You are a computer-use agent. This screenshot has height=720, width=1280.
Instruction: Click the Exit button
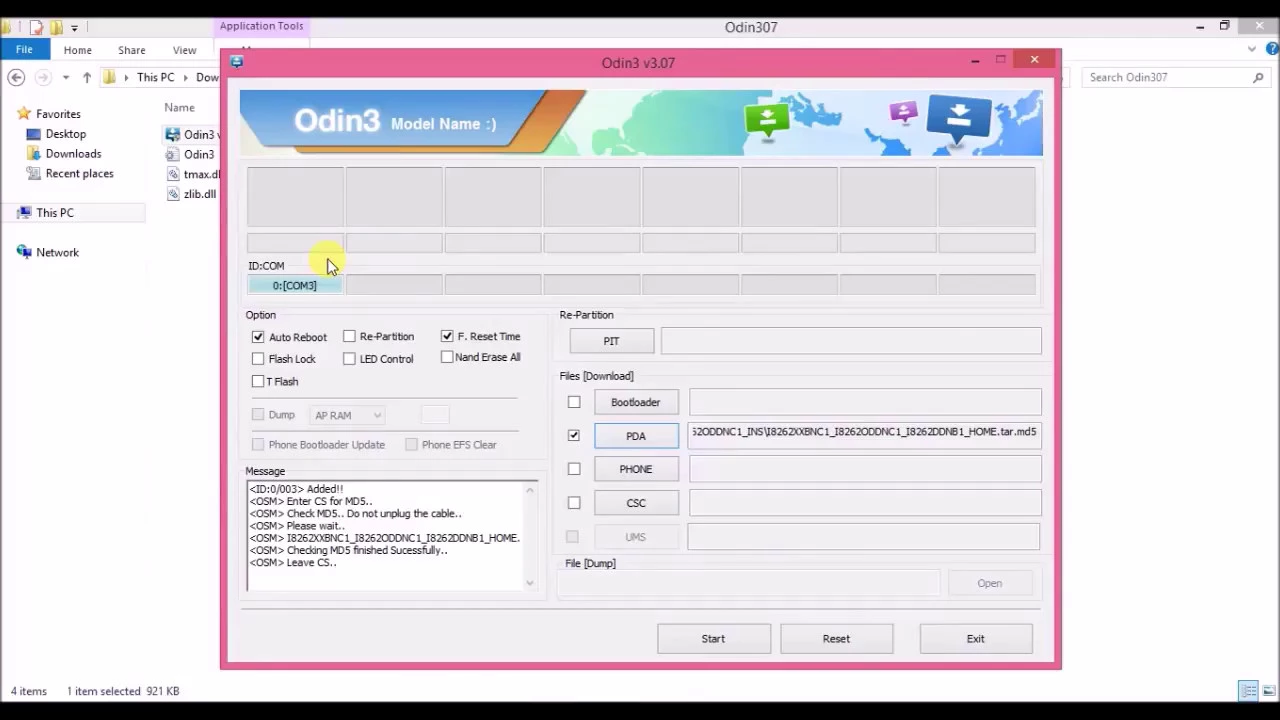975,639
